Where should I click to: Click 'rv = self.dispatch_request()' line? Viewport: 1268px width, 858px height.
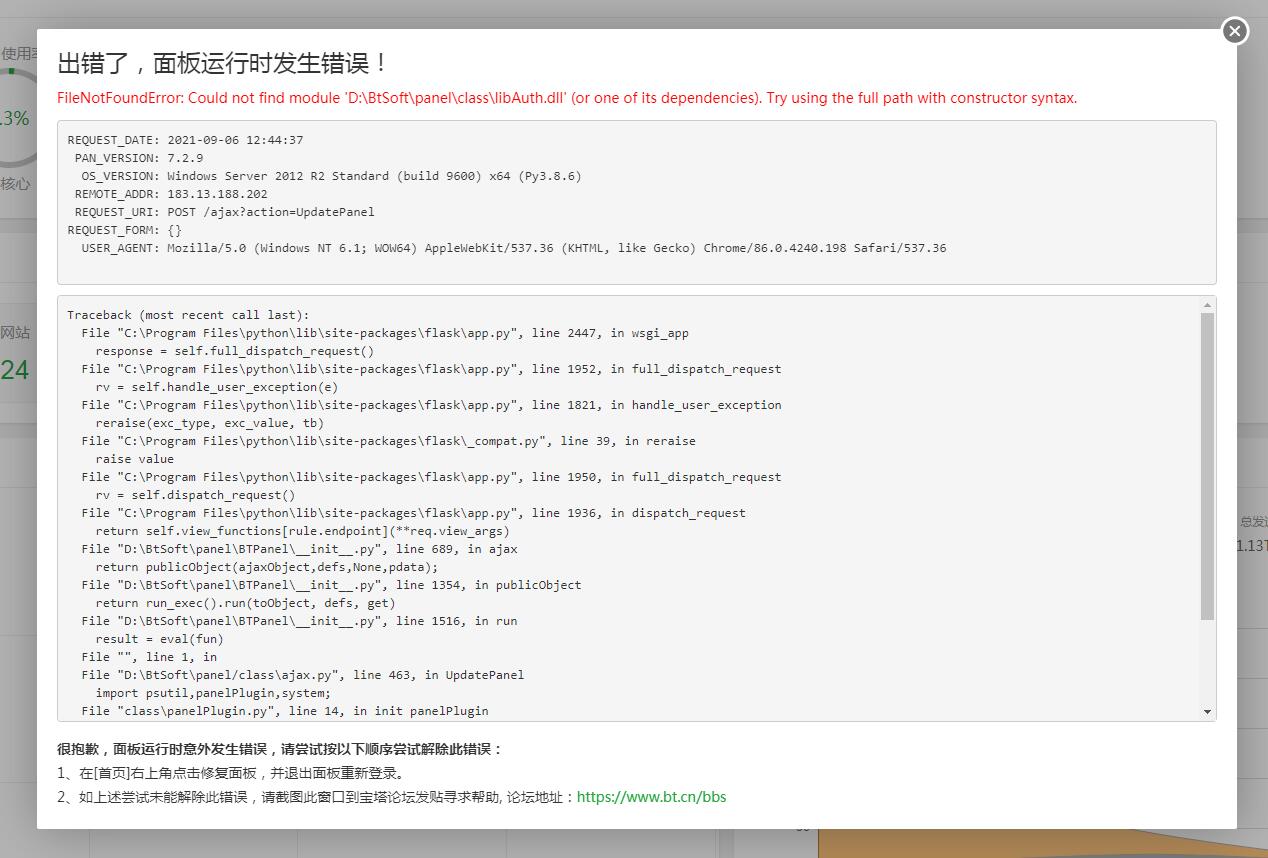tap(196, 495)
